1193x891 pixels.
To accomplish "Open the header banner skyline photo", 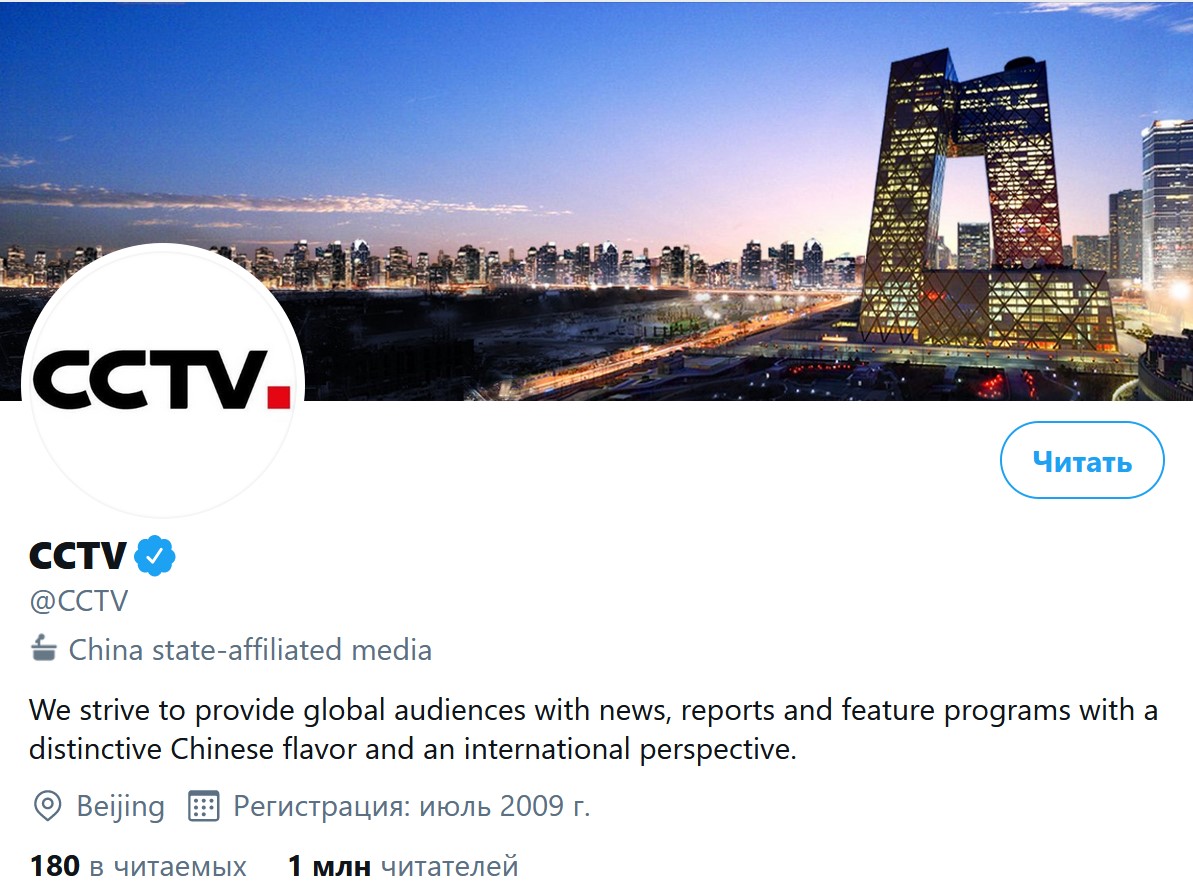I will [x=596, y=199].
